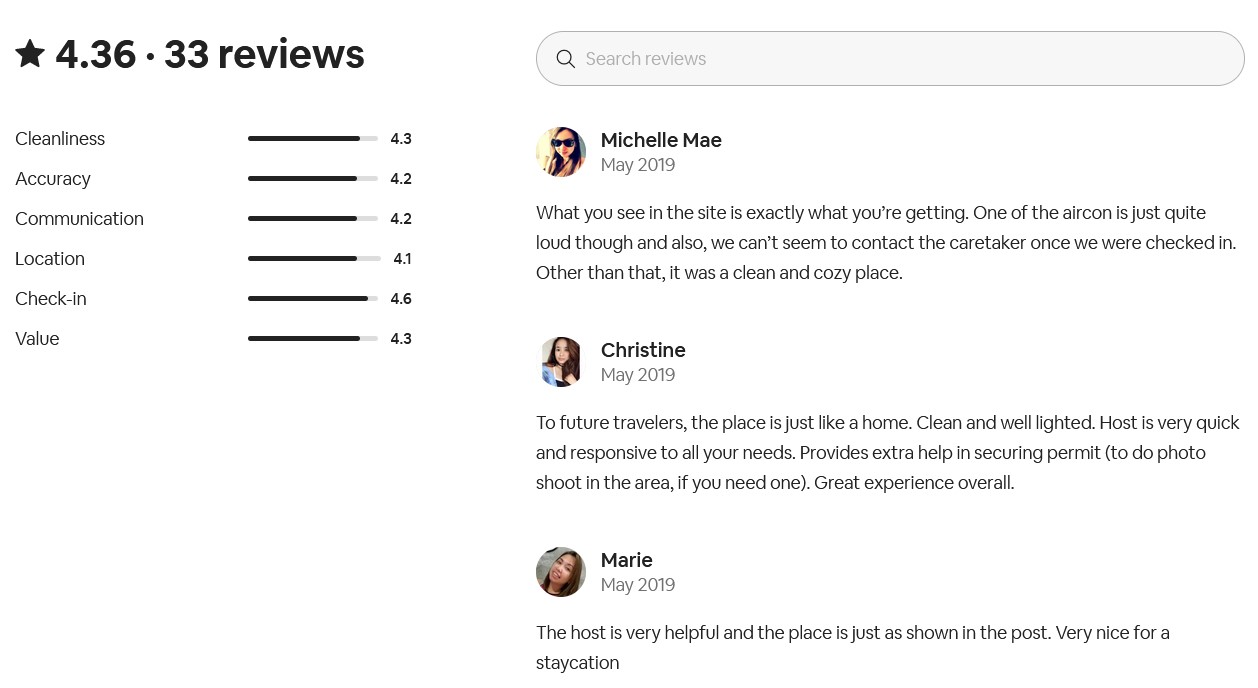Click the Michelle Mae reviewer name
Screen dimensions: 1258x688
pyautogui.click(x=661, y=140)
